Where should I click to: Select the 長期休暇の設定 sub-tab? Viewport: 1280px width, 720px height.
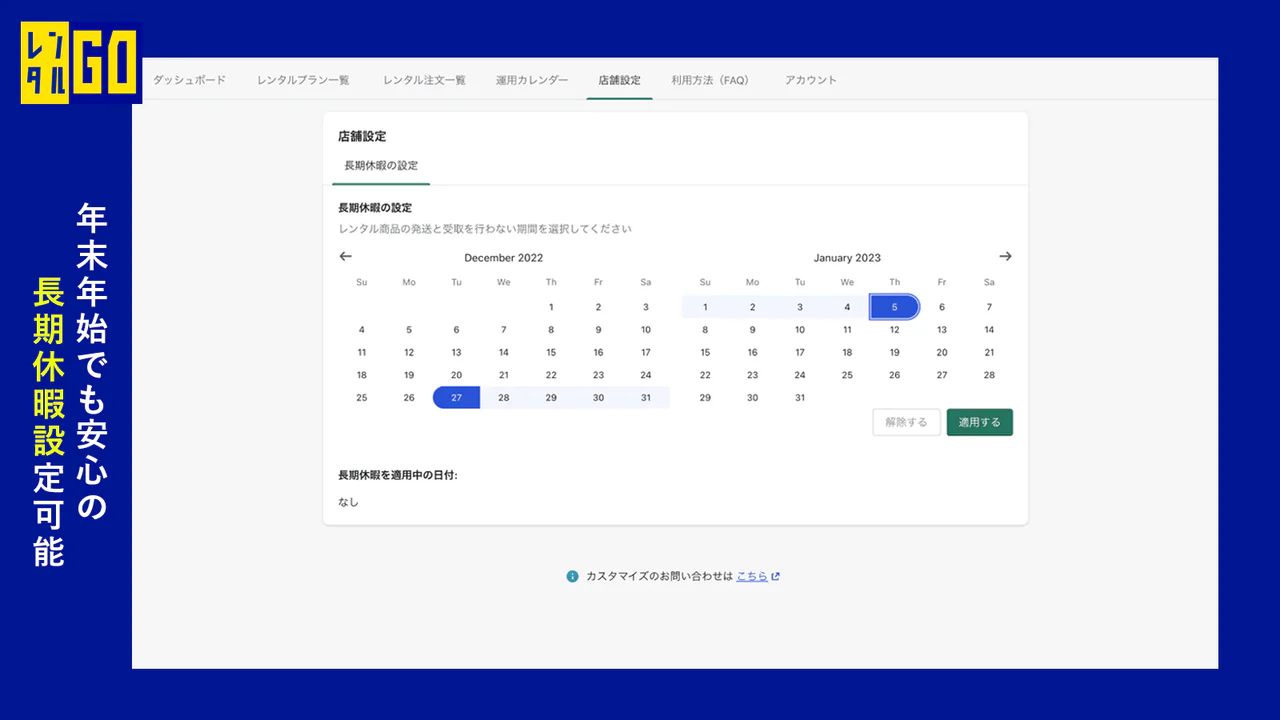[x=381, y=166]
